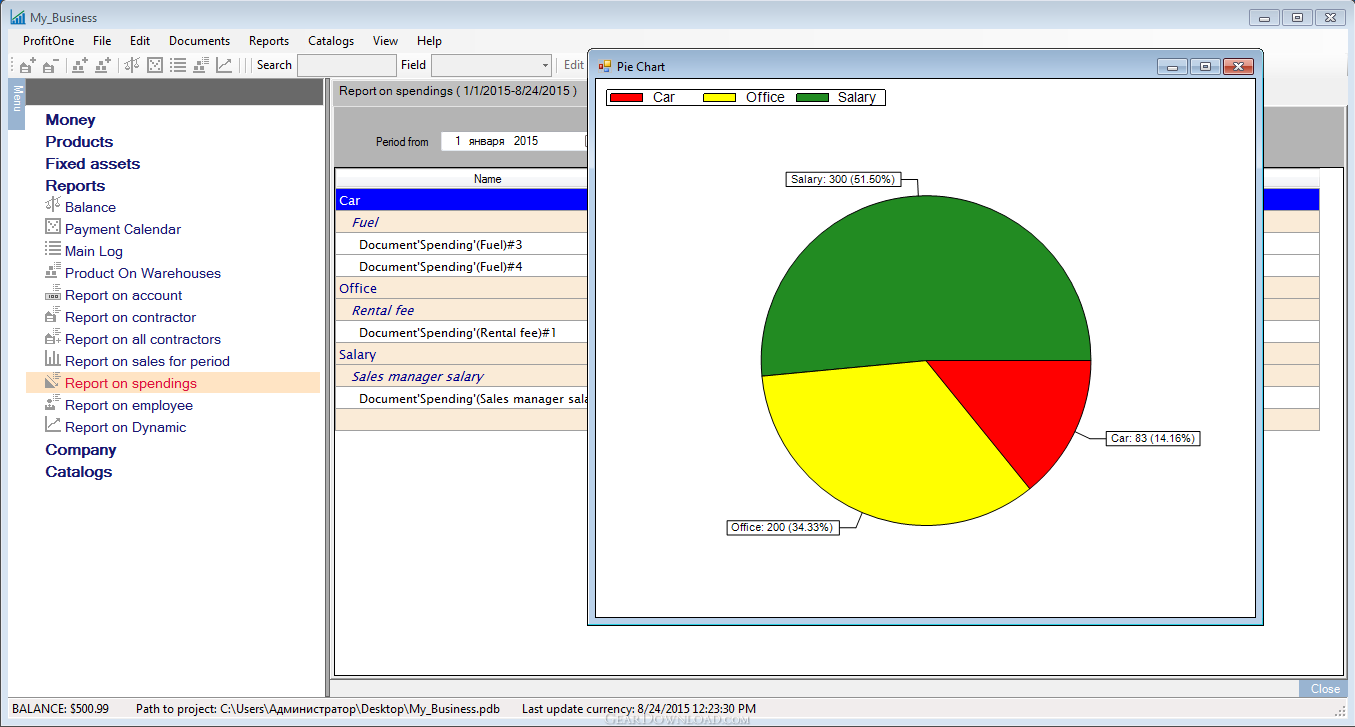Click the icon beside Report on spendings
The width and height of the screenshot is (1355, 727).
click(53, 381)
